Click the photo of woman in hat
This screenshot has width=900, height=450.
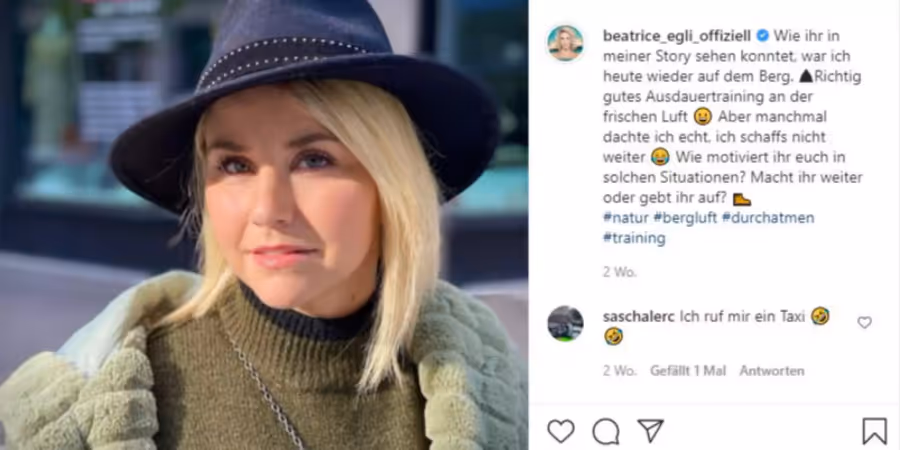(264, 225)
